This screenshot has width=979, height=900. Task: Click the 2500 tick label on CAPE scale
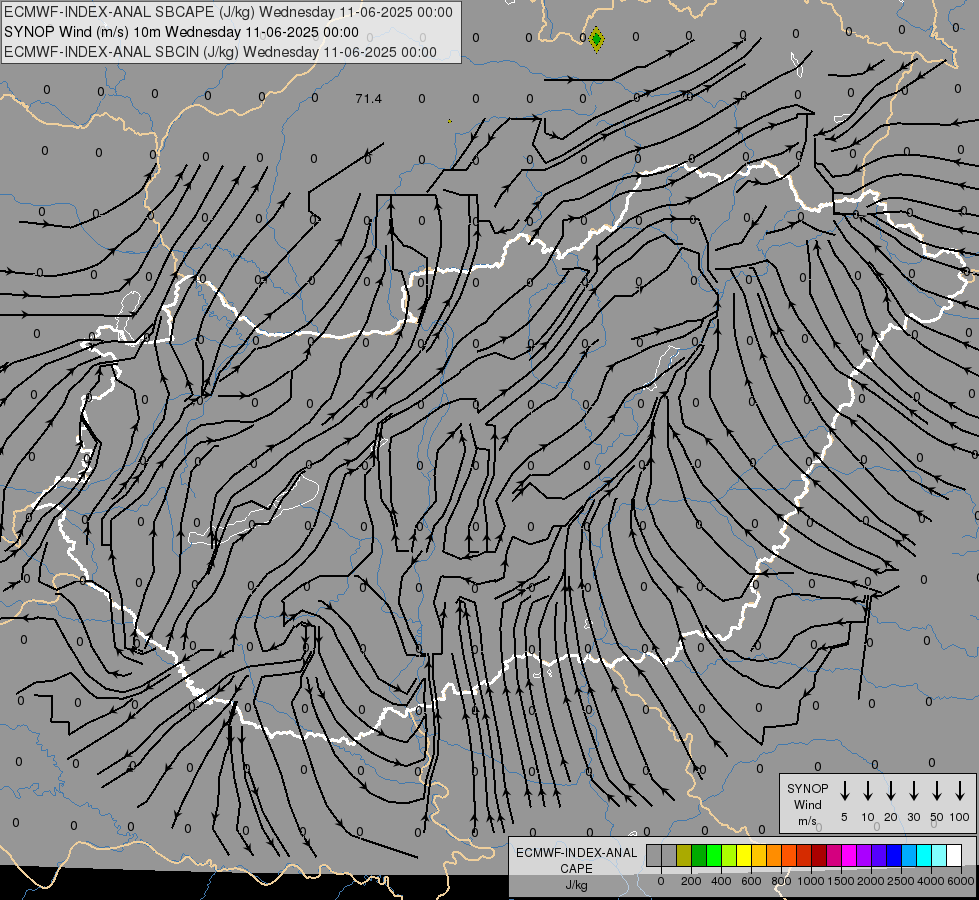tap(900, 881)
